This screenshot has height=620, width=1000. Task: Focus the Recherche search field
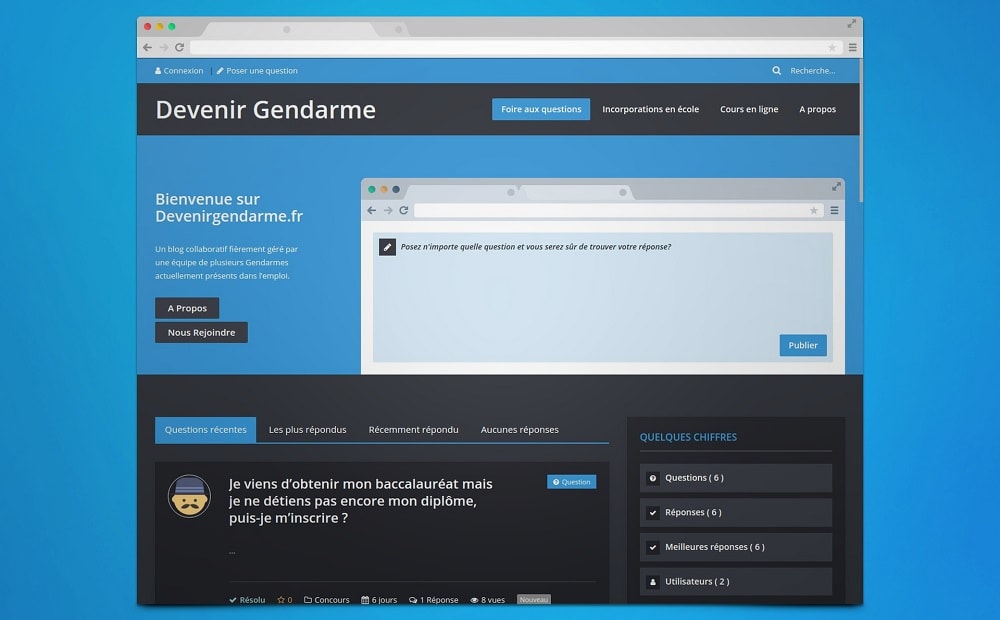tap(812, 71)
